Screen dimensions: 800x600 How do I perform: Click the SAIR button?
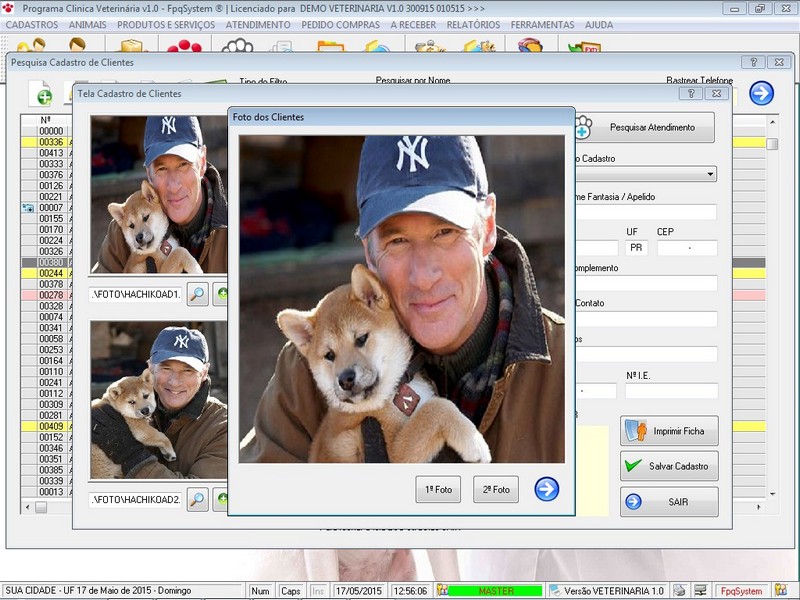[669, 502]
